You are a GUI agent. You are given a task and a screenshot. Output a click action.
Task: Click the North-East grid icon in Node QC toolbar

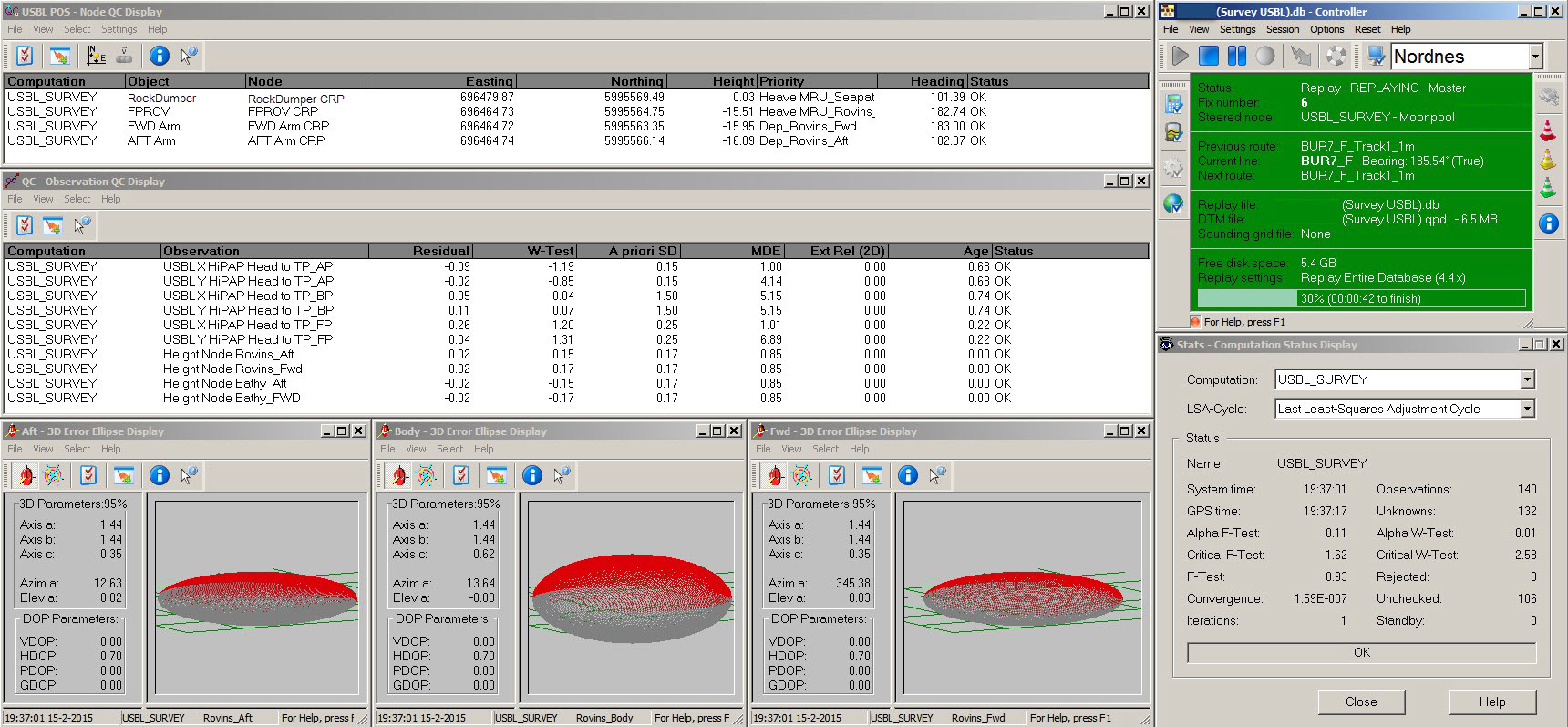tap(97, 57)
